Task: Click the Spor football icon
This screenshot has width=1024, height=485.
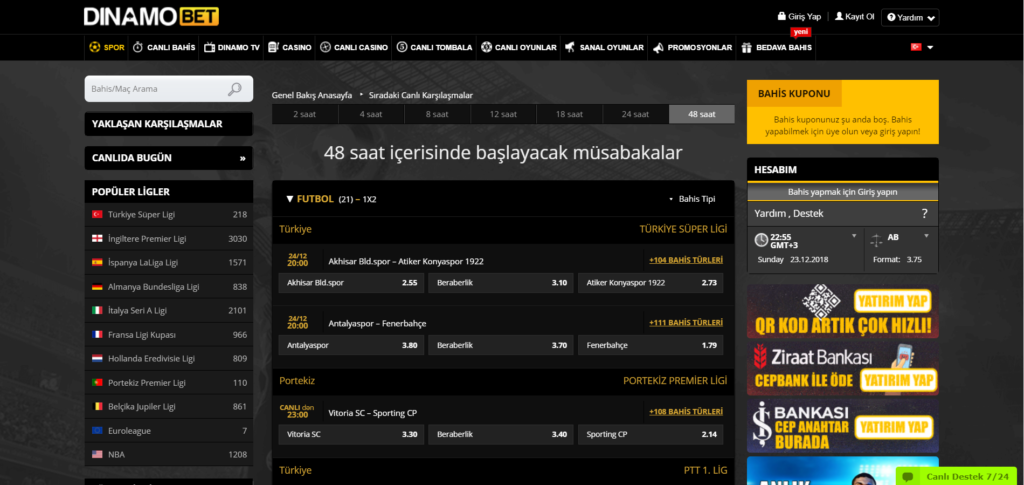Action: tap(95, 48)
